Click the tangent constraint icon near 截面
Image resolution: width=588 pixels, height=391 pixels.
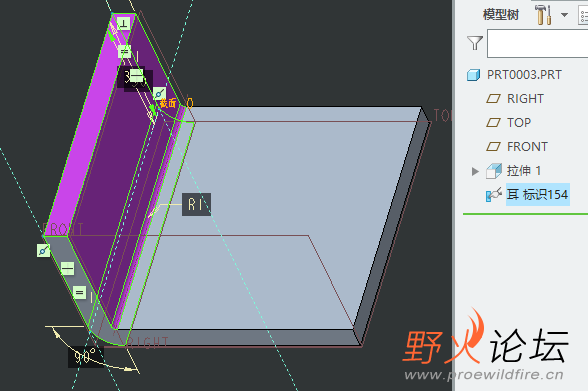(159, 94)
